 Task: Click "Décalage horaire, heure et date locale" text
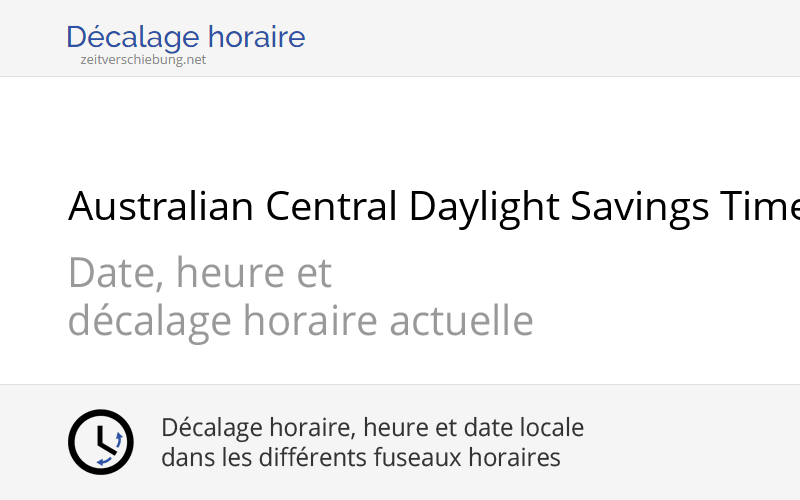point(372,428)
